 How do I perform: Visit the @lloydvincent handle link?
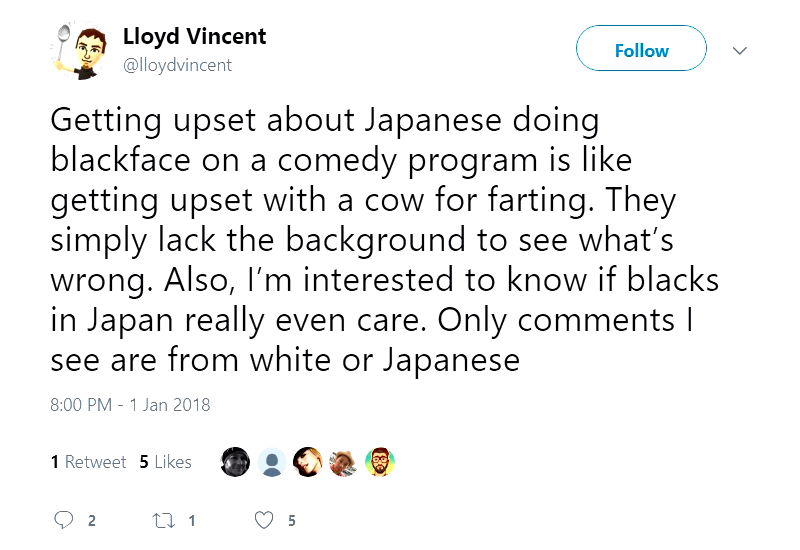pyautogui.click(x=177, y=64)
